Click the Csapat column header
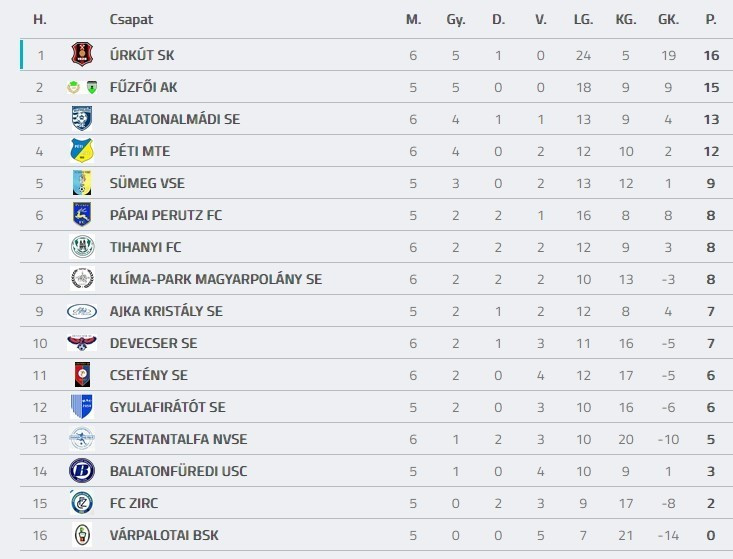This screenshot has height=559, width=733. (131, 19)
